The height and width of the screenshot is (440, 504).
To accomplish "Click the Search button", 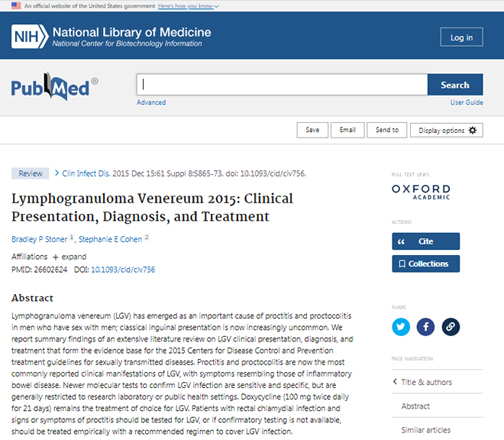I will click(x=455, y=85).
